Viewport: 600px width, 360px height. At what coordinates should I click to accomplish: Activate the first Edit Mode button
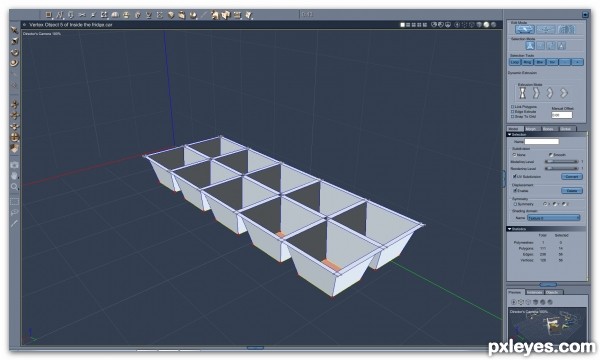coord(525,29)
